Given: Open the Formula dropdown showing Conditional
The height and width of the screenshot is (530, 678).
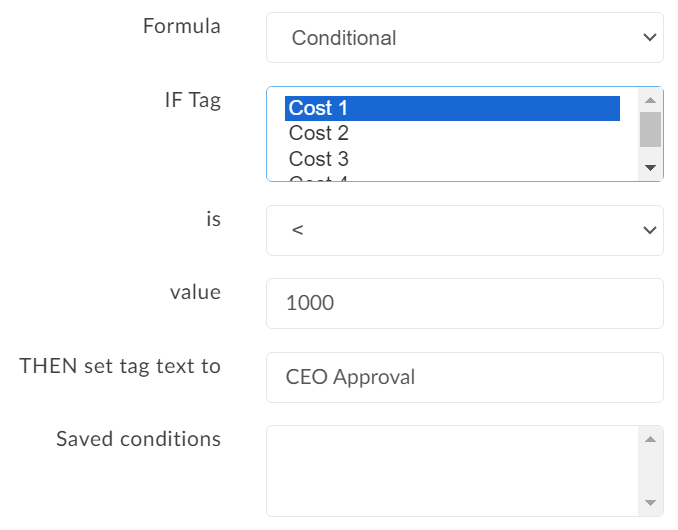Looking at the screenshot, I should point(464,38).
